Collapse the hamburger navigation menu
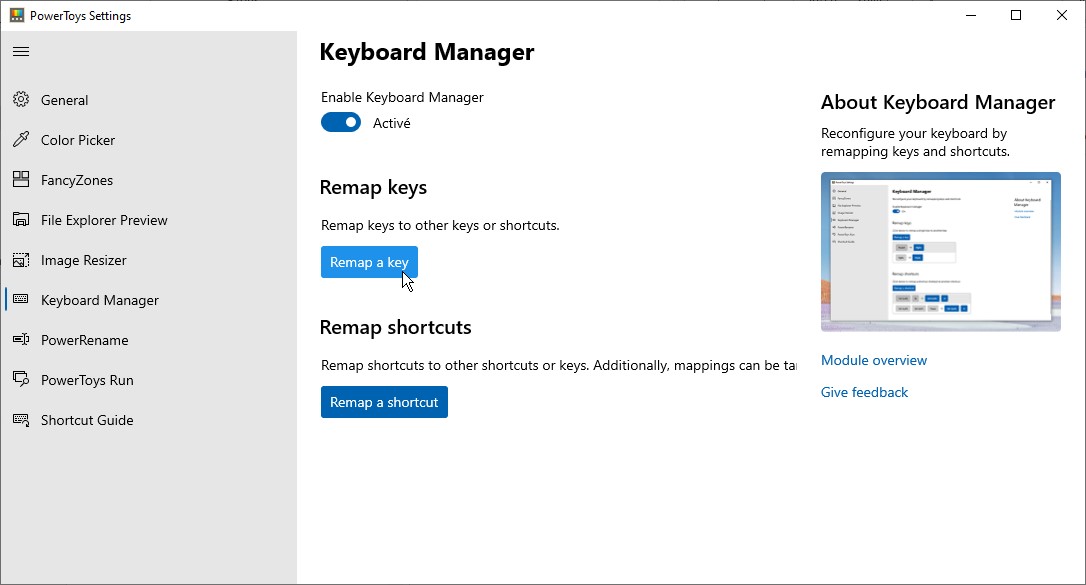The image size is (1086, 585). (21, 51)
